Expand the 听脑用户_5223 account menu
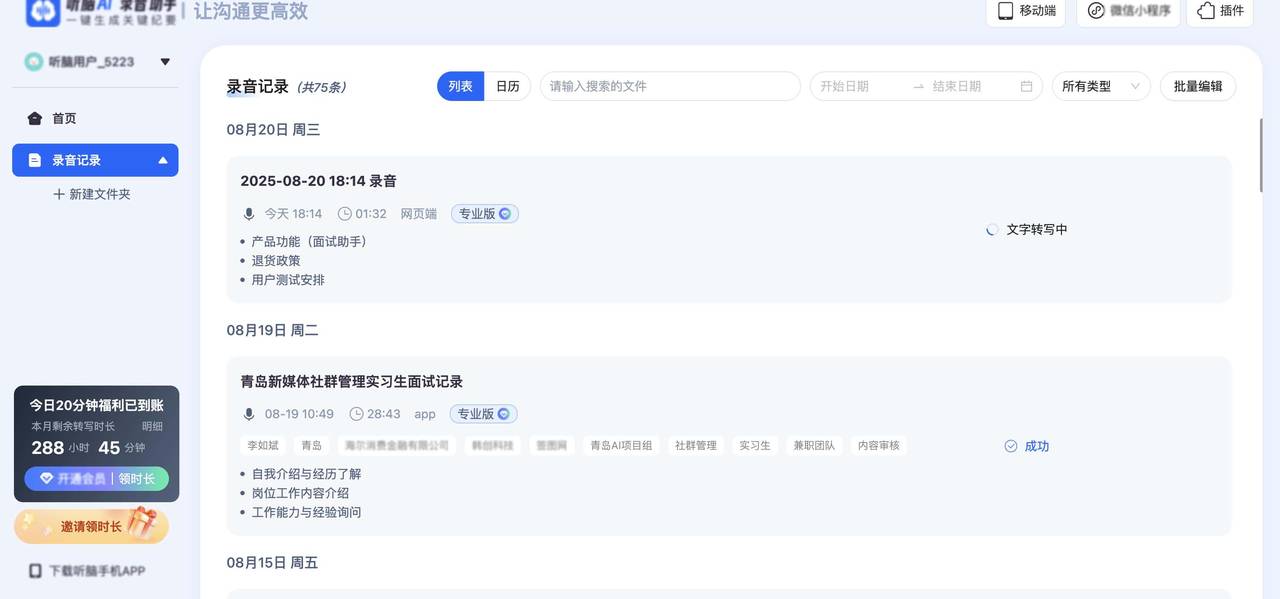 (x=165, y=61)
